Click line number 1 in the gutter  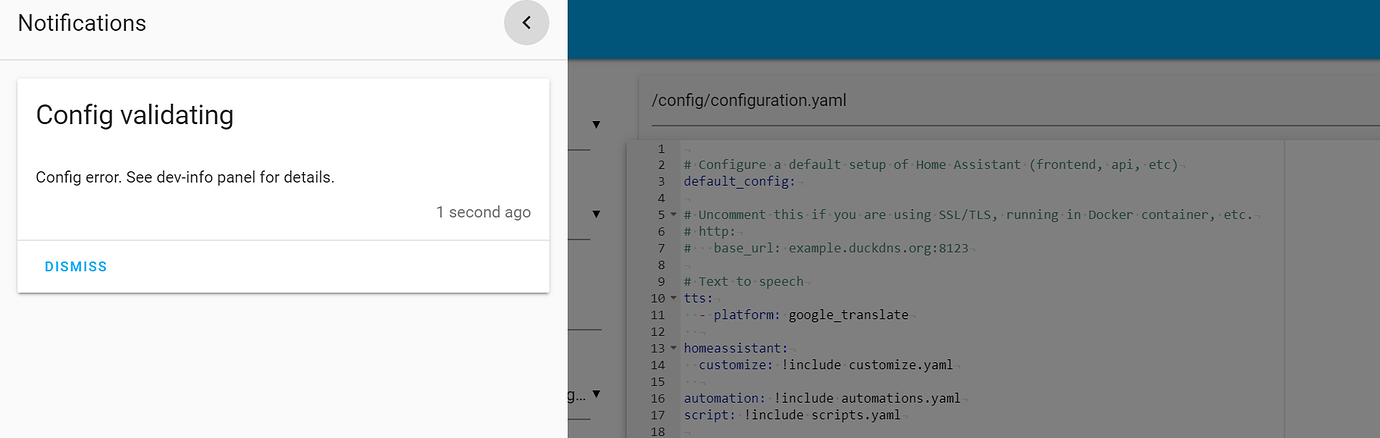pyautogui.click(x=661, y=148)
